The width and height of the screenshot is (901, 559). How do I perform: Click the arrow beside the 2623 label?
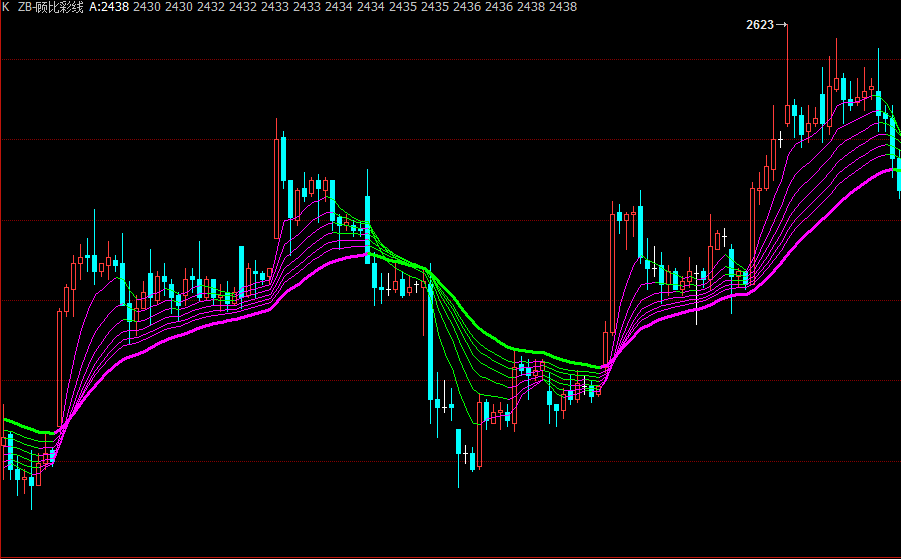click(782, 25)
